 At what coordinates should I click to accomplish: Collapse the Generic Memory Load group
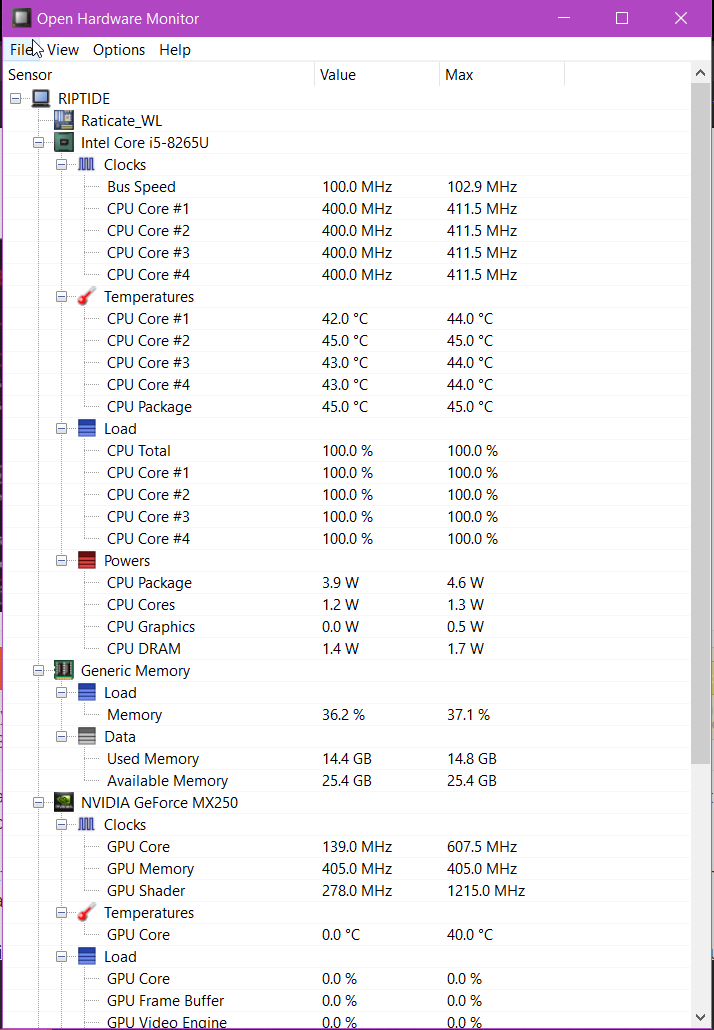(x=62, y=692)
